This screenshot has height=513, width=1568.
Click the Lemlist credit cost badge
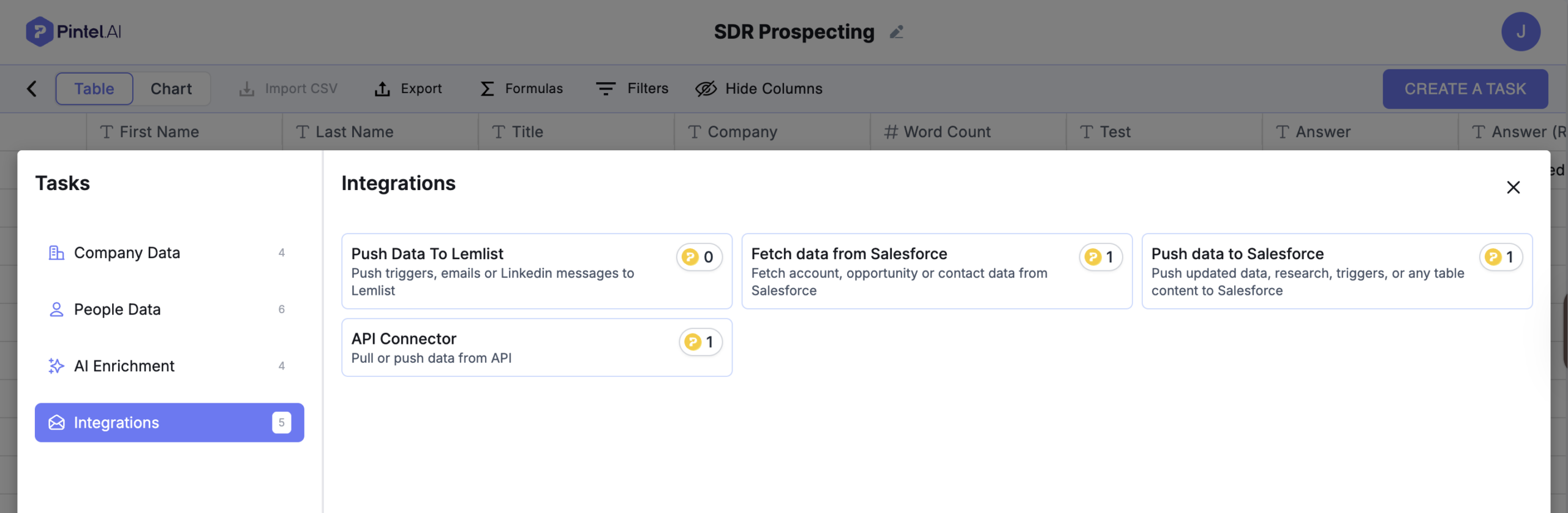[x=699, y=257]
